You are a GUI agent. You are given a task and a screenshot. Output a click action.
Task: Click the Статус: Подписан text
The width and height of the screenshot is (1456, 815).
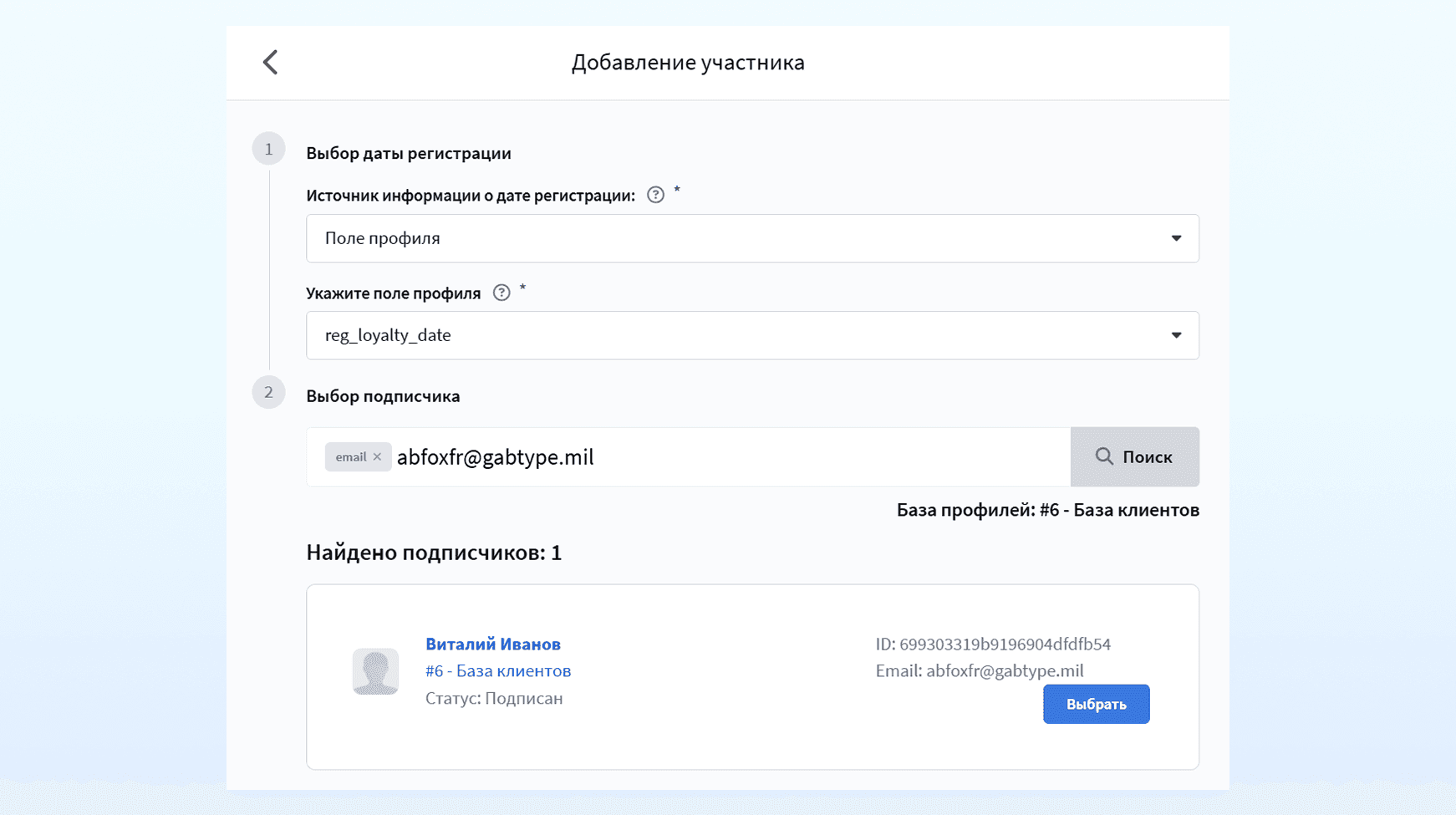[494, 698]
